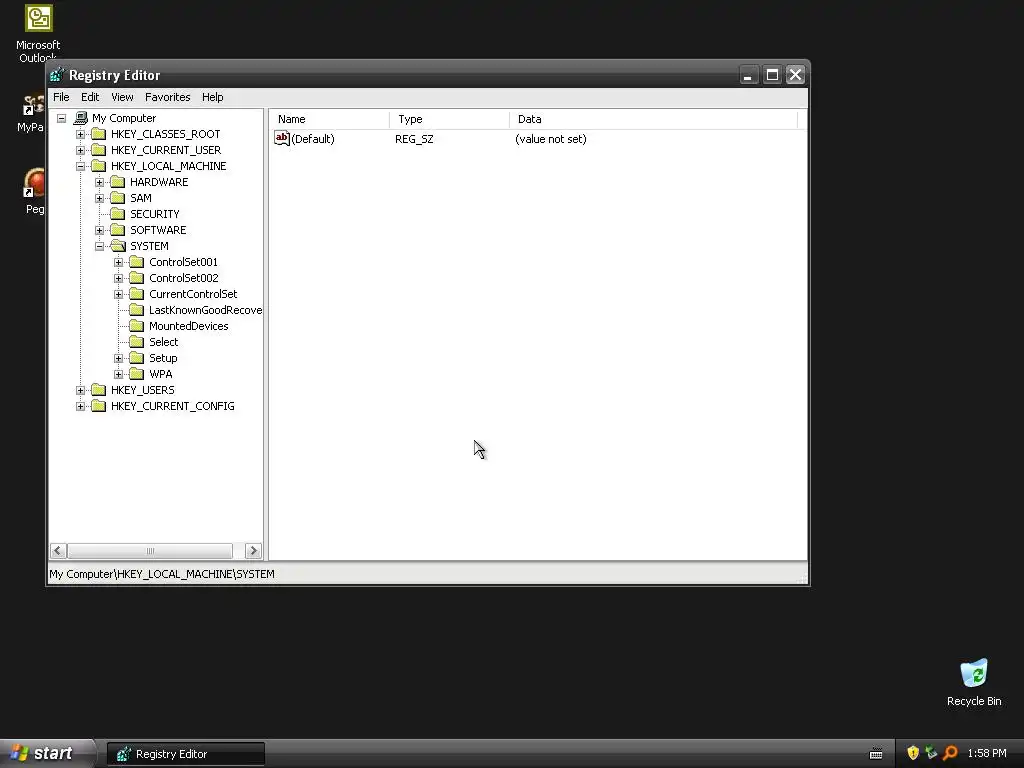
Task: Open the Favorites menu
Action: pos(168,97)
